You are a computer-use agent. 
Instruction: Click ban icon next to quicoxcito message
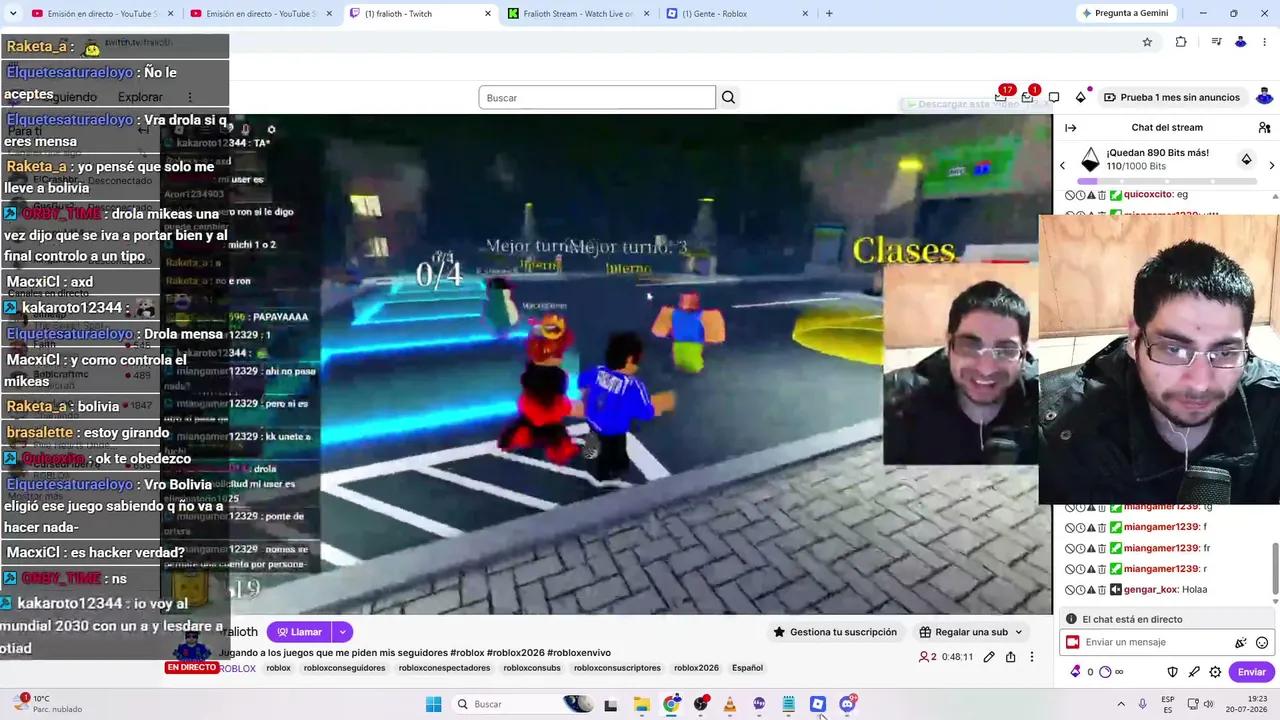pyautogui.click(x=1070, y=195)
